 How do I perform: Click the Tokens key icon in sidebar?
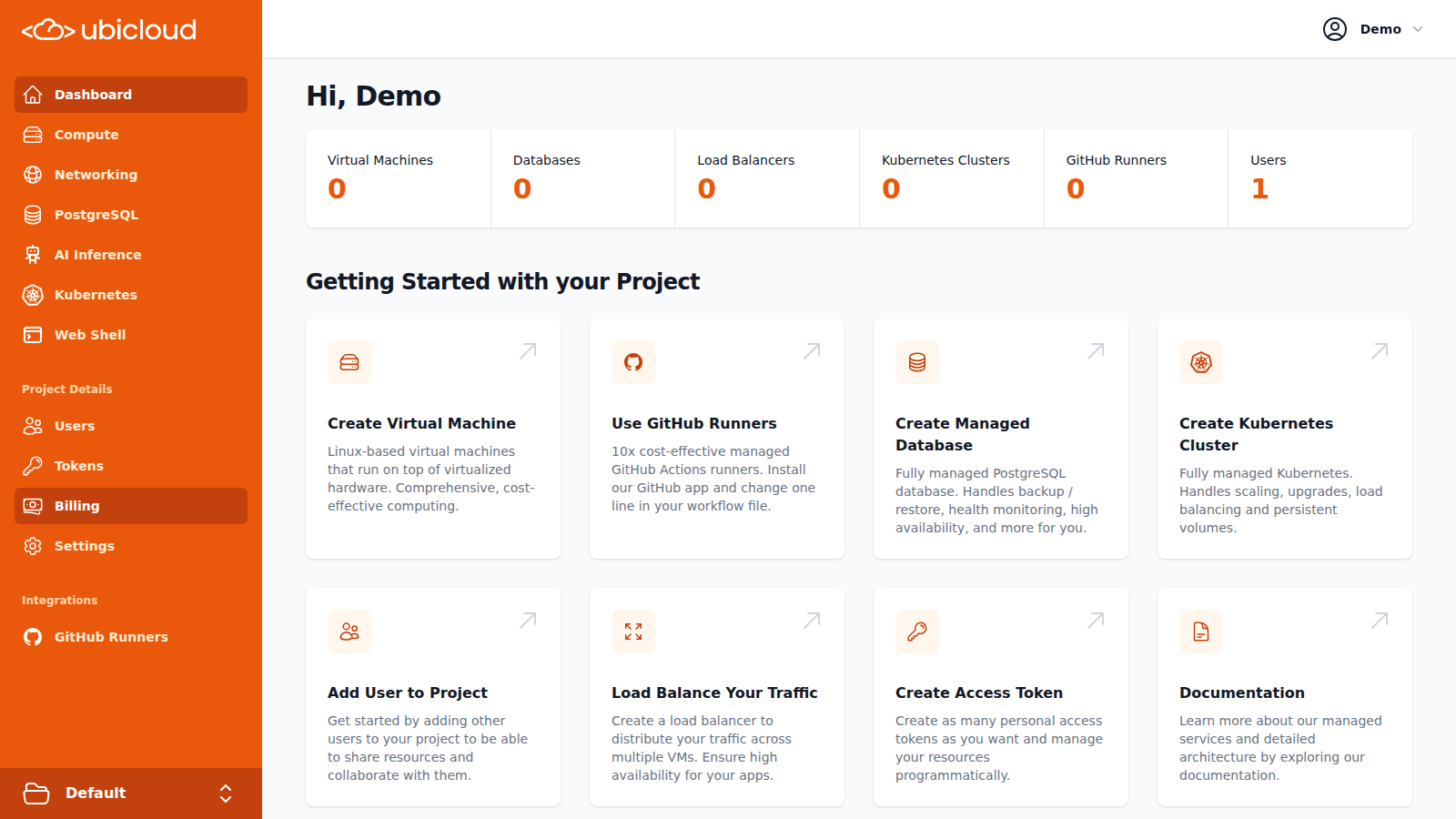33,466
